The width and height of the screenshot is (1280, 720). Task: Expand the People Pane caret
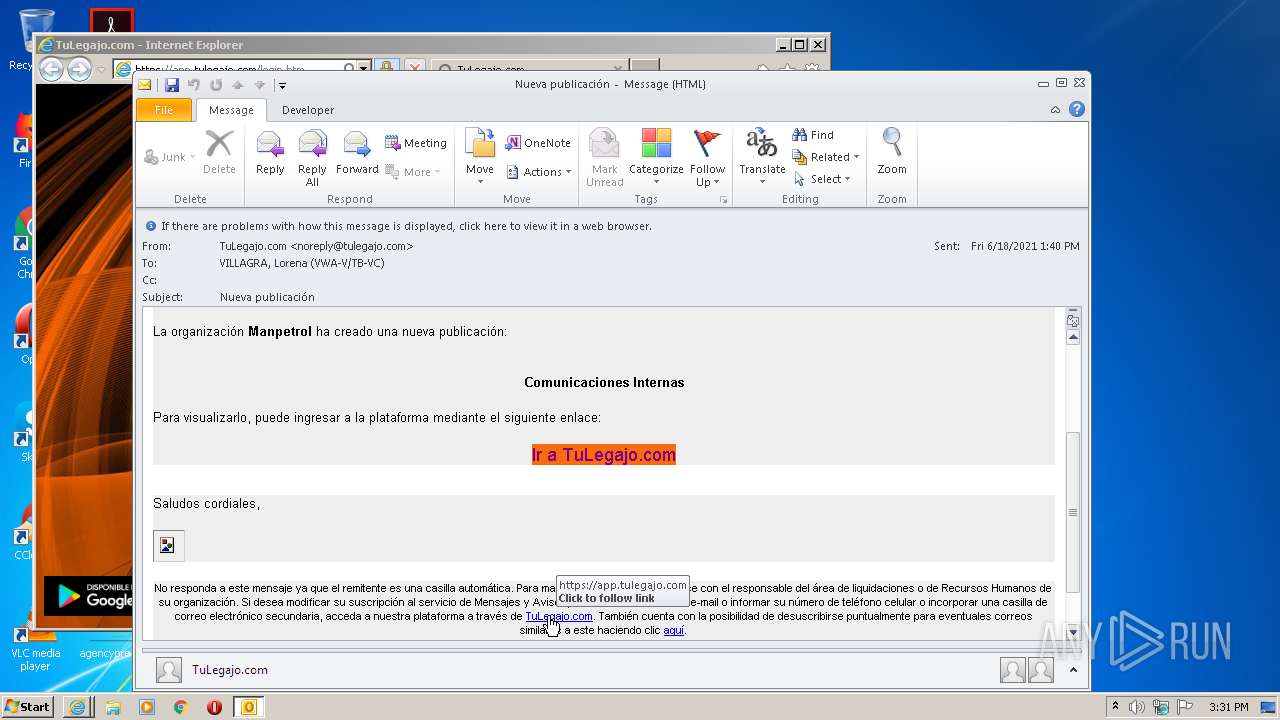(x=1072, y=670)
